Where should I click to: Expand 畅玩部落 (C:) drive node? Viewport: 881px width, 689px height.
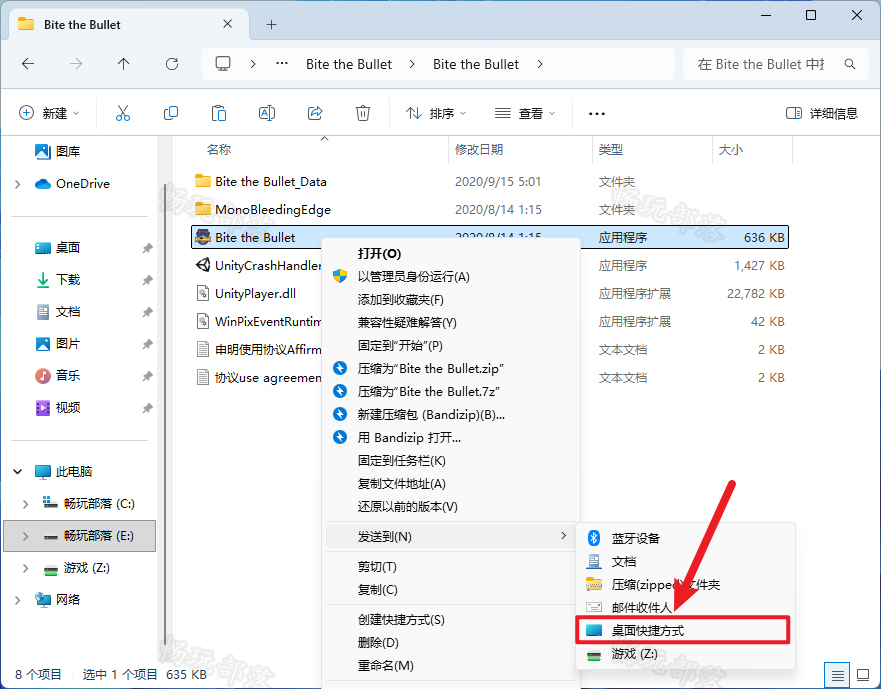click(25, 504)
